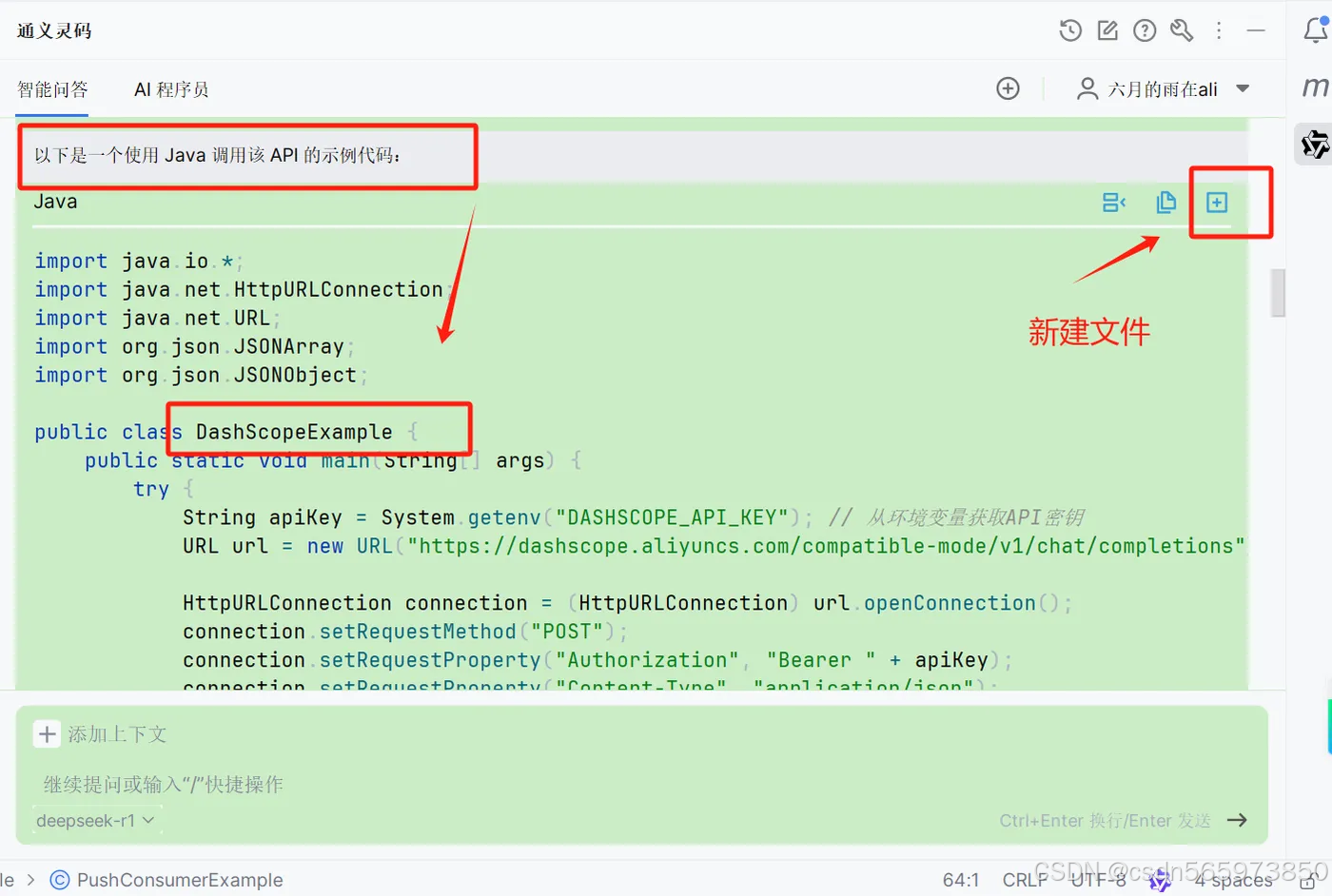
Task: Open the deepseek-r1 model dropdown
Action: (94, 820)
